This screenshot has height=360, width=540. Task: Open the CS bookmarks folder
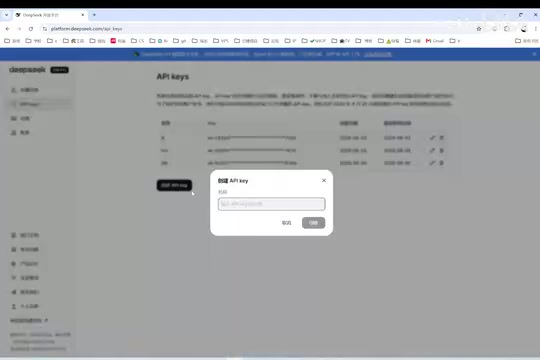tap(137, 41)
